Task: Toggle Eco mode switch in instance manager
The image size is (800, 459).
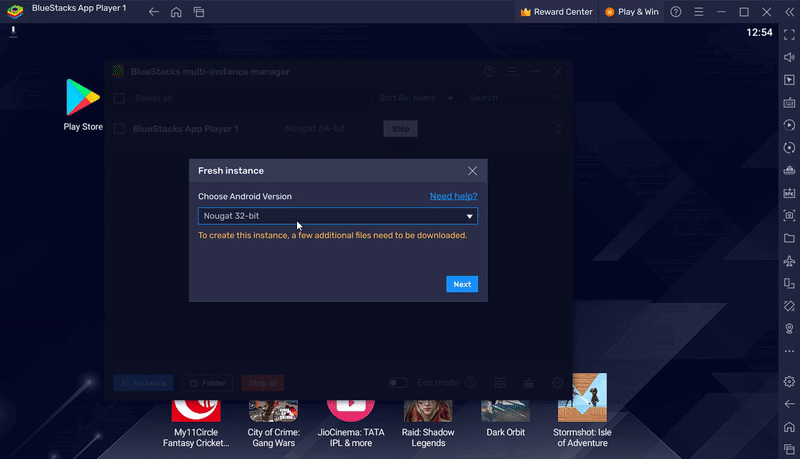Action: click(398, 382)
